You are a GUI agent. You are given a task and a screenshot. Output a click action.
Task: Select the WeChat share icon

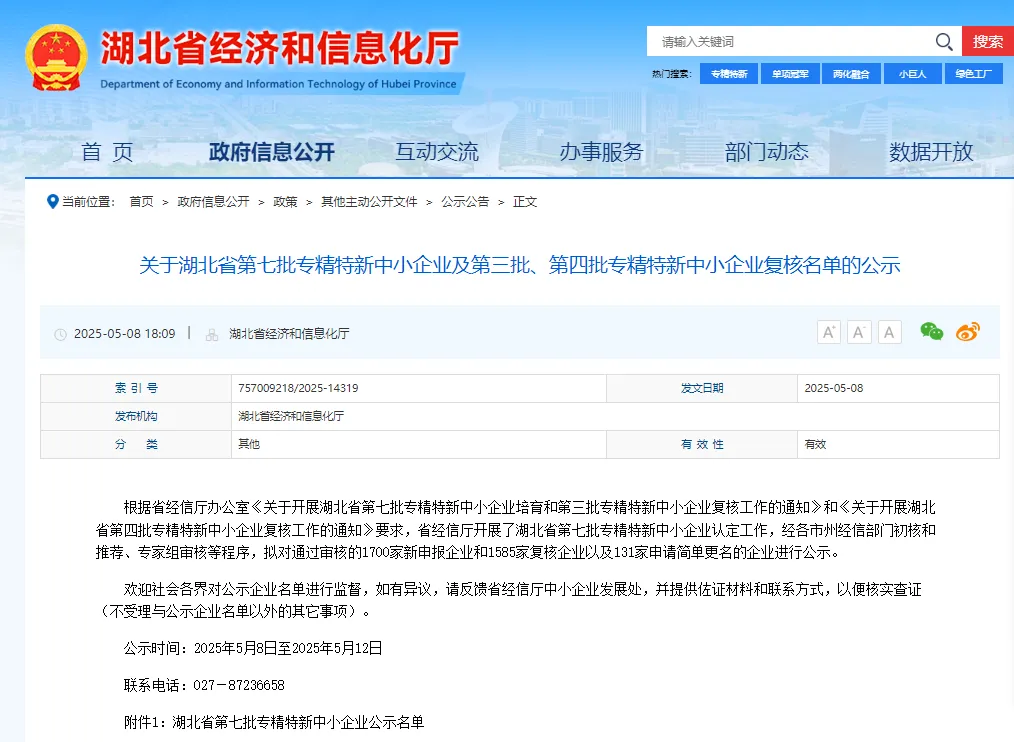pyautogui.click(x=930, y=331)
